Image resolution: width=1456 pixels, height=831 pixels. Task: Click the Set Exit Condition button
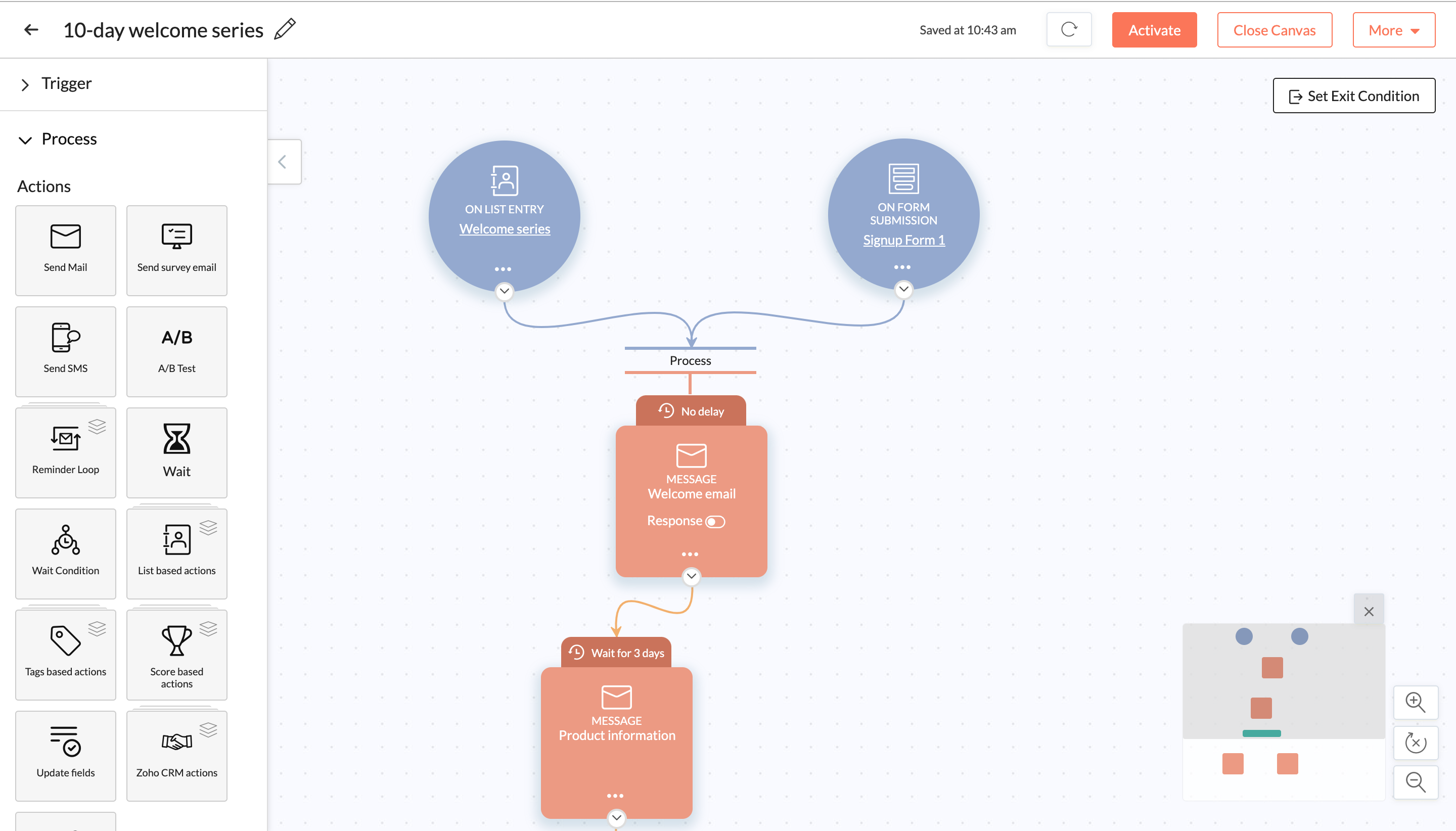[x=1354, y=95]
